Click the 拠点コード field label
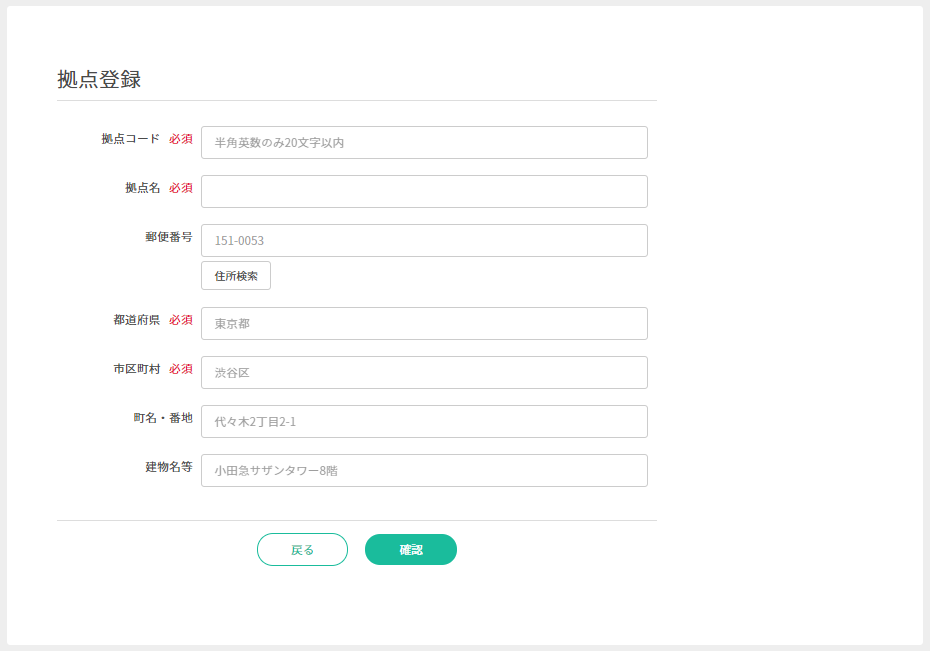 [x=130, y=139]
